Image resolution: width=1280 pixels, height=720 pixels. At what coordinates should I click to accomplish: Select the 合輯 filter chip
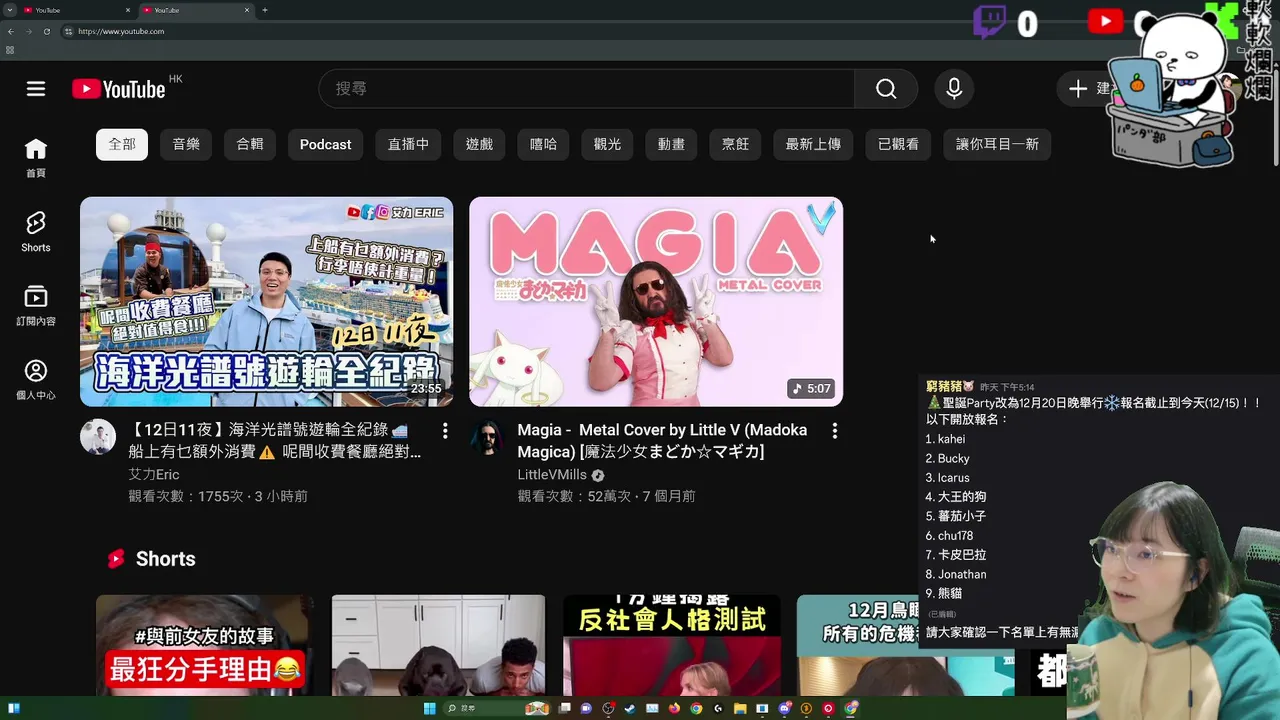pos(250,144)
